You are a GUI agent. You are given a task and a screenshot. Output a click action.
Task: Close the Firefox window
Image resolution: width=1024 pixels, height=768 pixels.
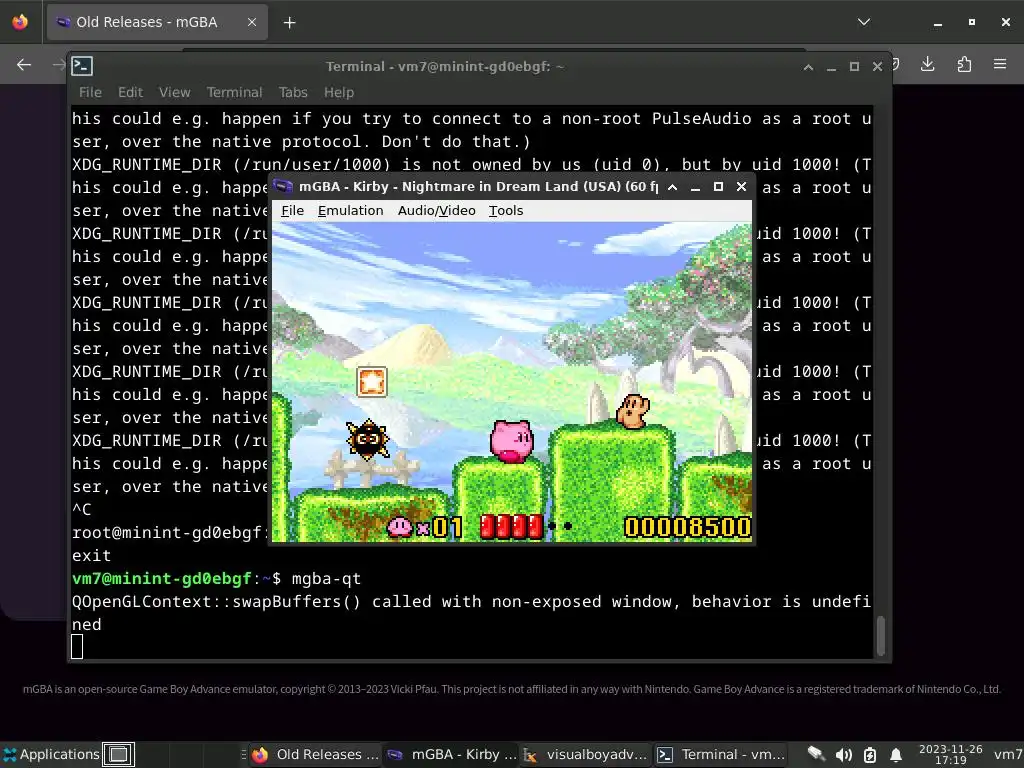[x=1006, y=22]
